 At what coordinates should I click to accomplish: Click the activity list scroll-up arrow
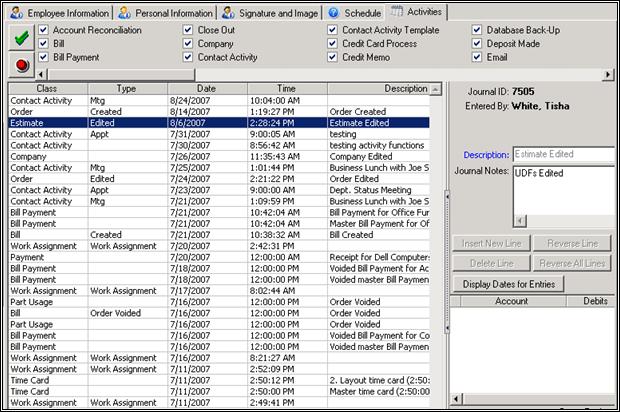pyautogui.click(x=435, y=89)
